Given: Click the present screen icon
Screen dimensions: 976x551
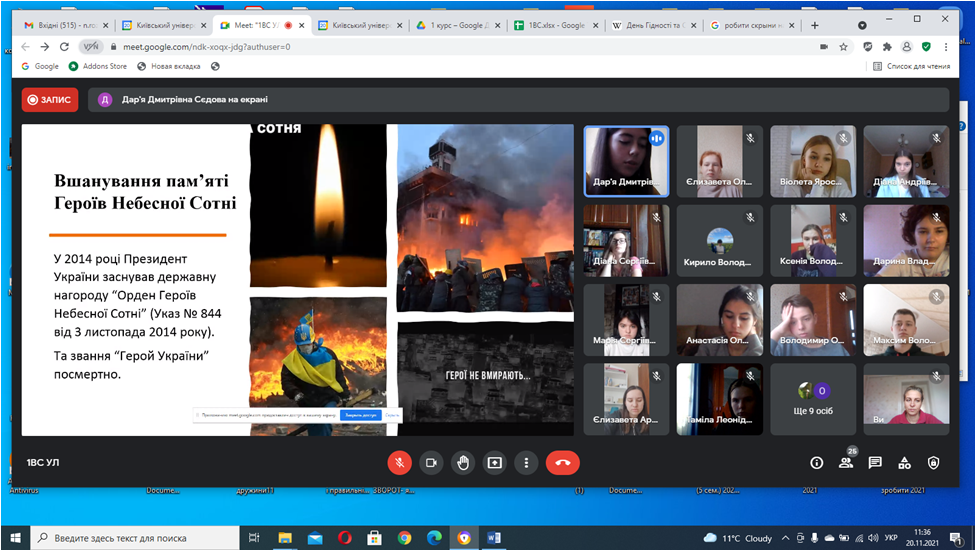Looking at the screenshot, I should click(495, 463).
